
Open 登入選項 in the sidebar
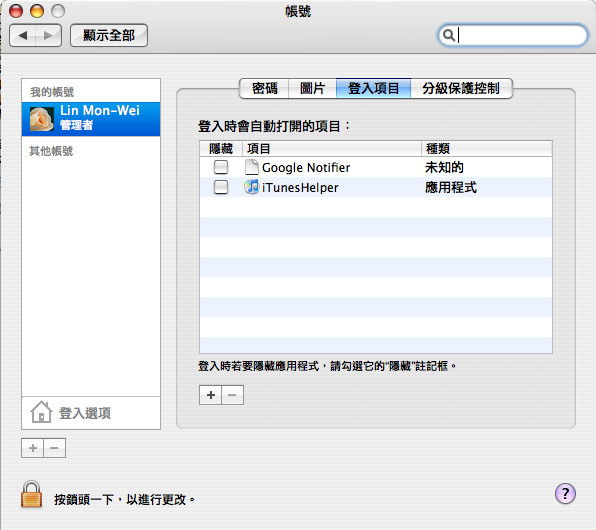click(x=91, y=413)
